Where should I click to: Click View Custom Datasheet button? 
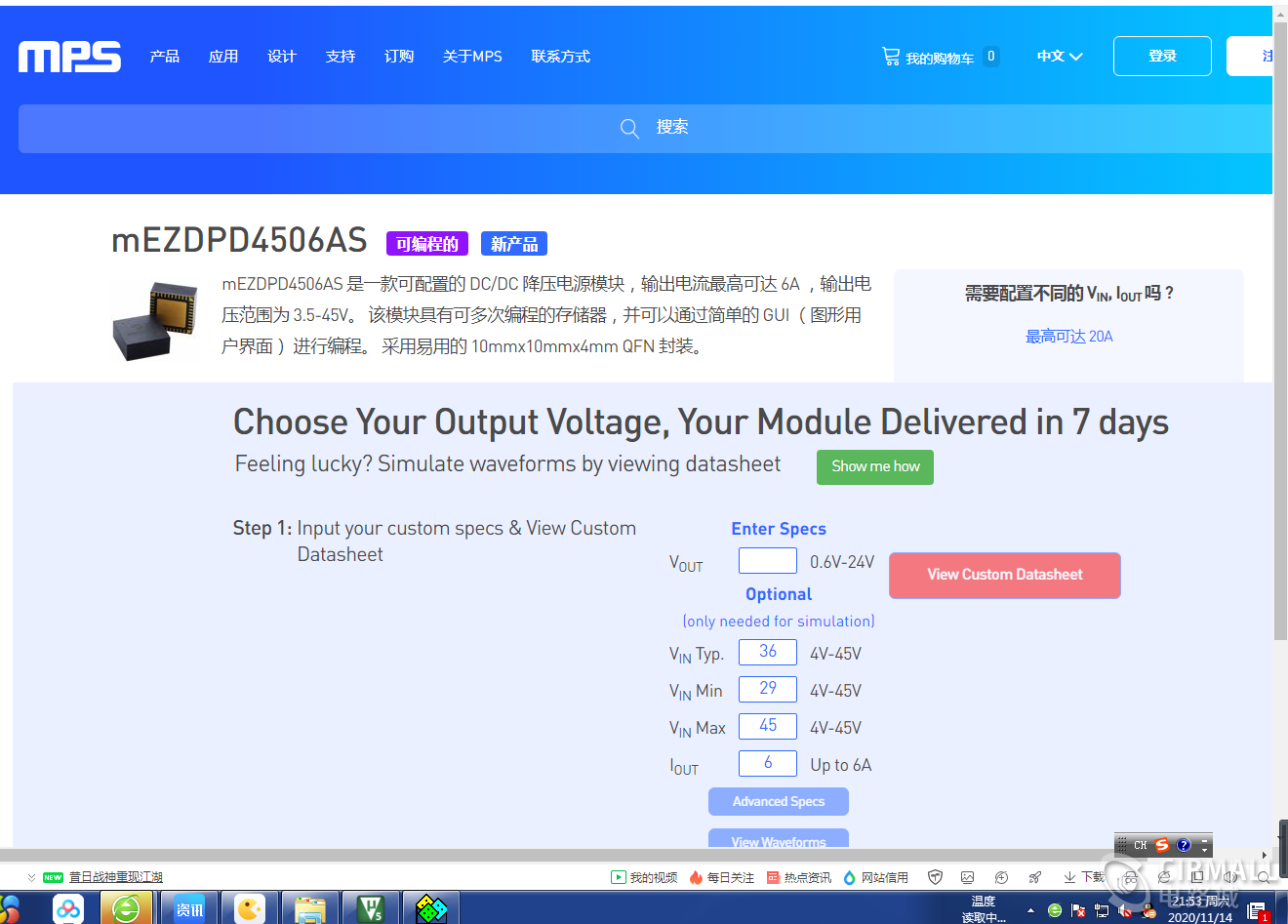click(x=1005, y=575)
